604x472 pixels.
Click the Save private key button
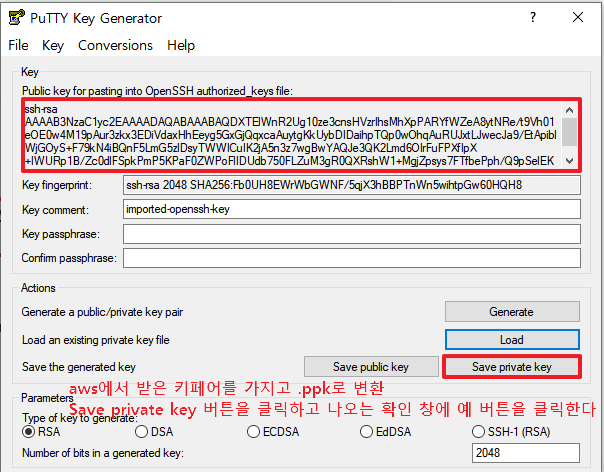(512, 367)
